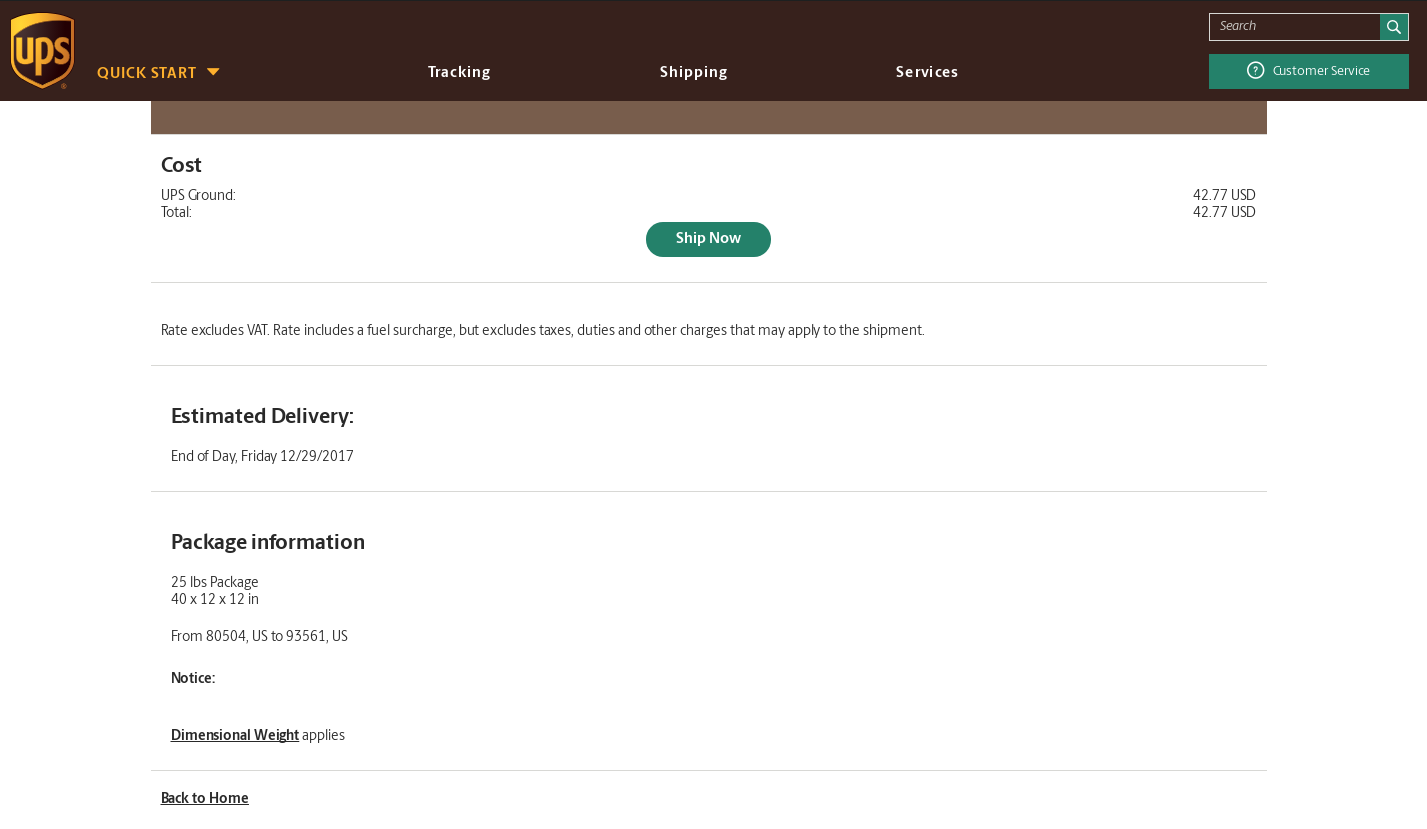The height and width of the screenshot is (829, 1427).
Task: Click the package dimensions 40 x 12 x 12 in
Action: point(215,599)
